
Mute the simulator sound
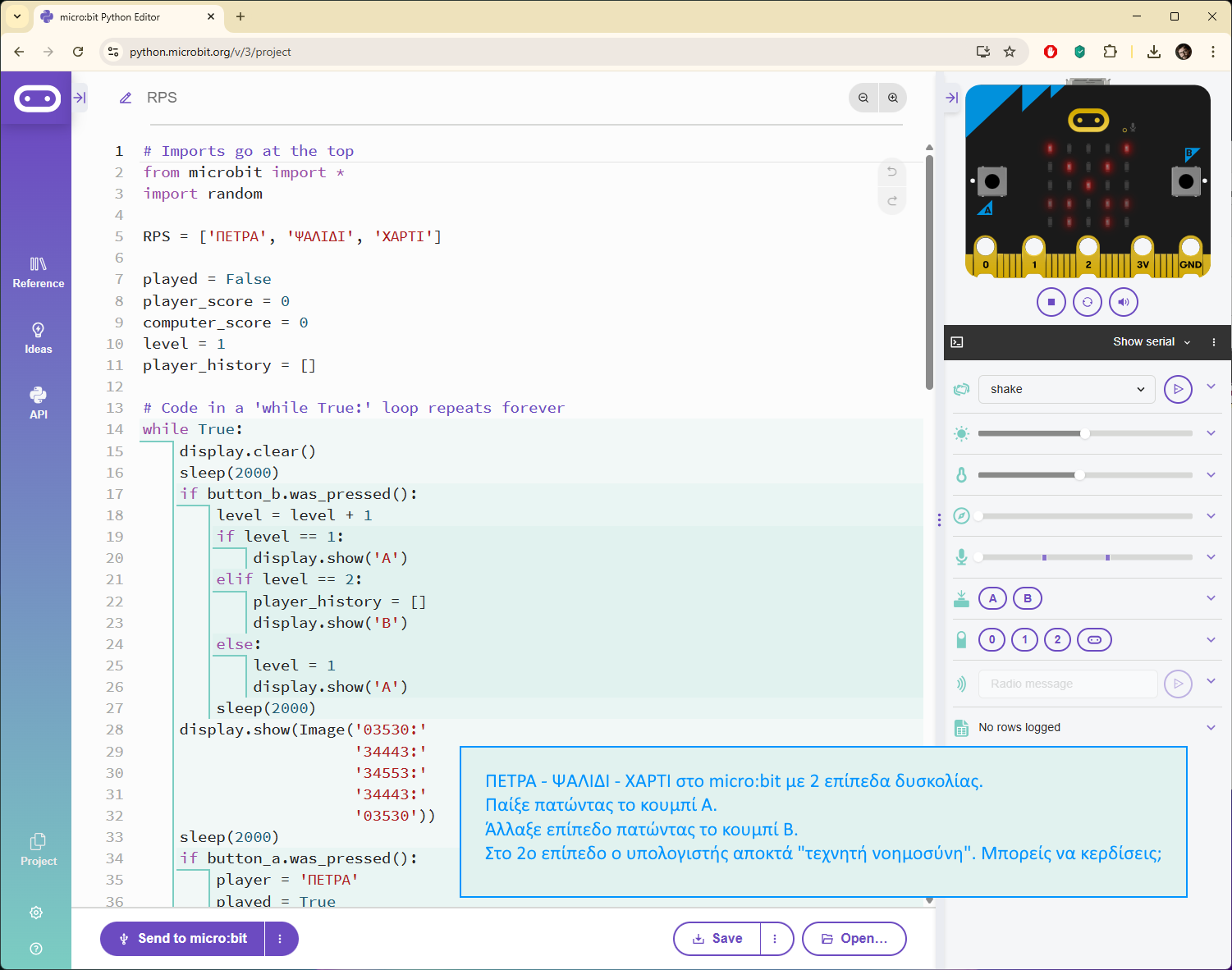click(x=1123, y=302)
